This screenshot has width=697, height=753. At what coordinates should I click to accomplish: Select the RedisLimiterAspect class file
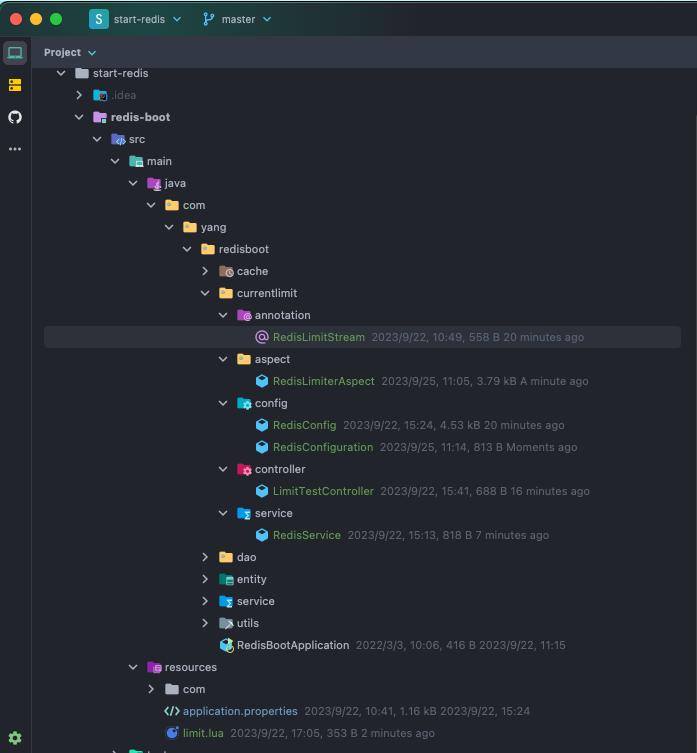(323, 381)
